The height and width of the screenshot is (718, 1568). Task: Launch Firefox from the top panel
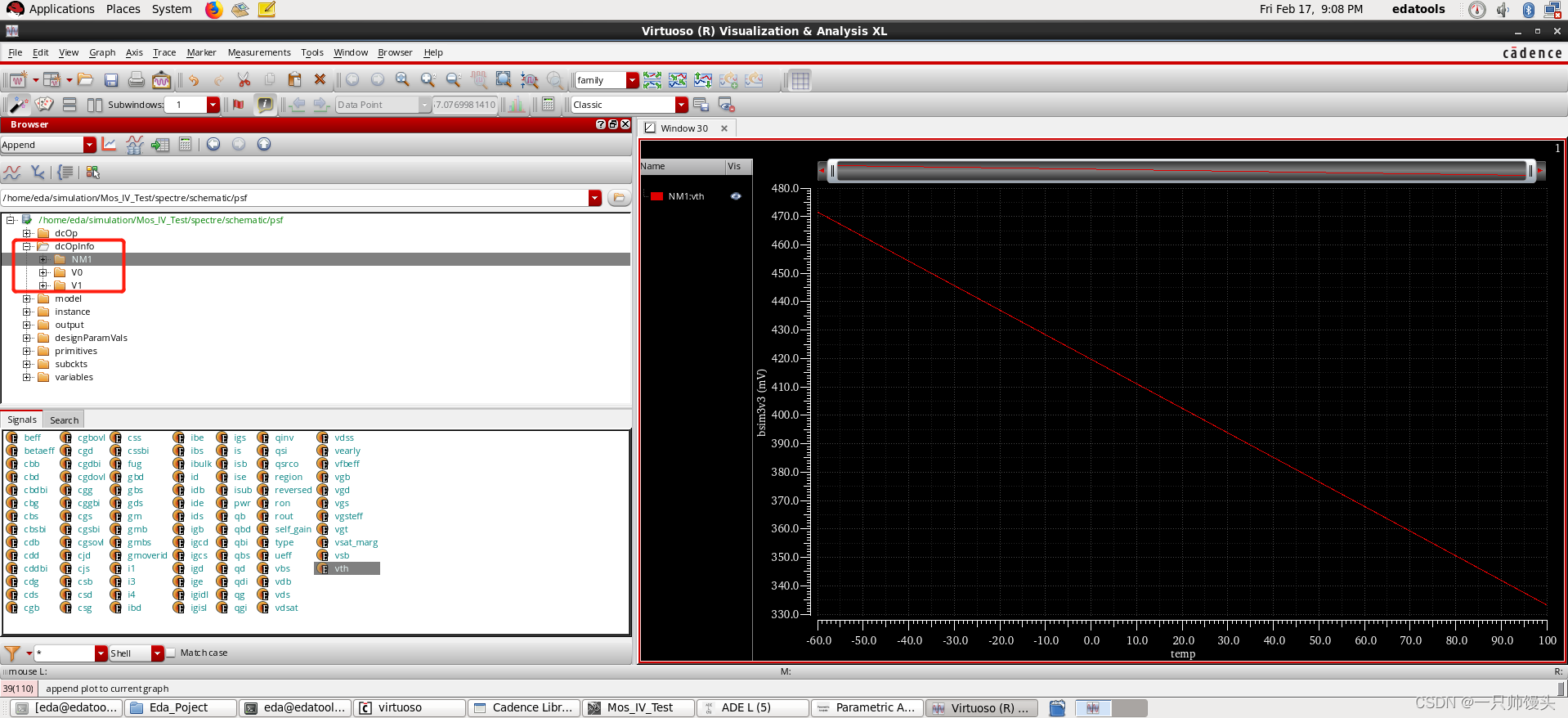213,9
